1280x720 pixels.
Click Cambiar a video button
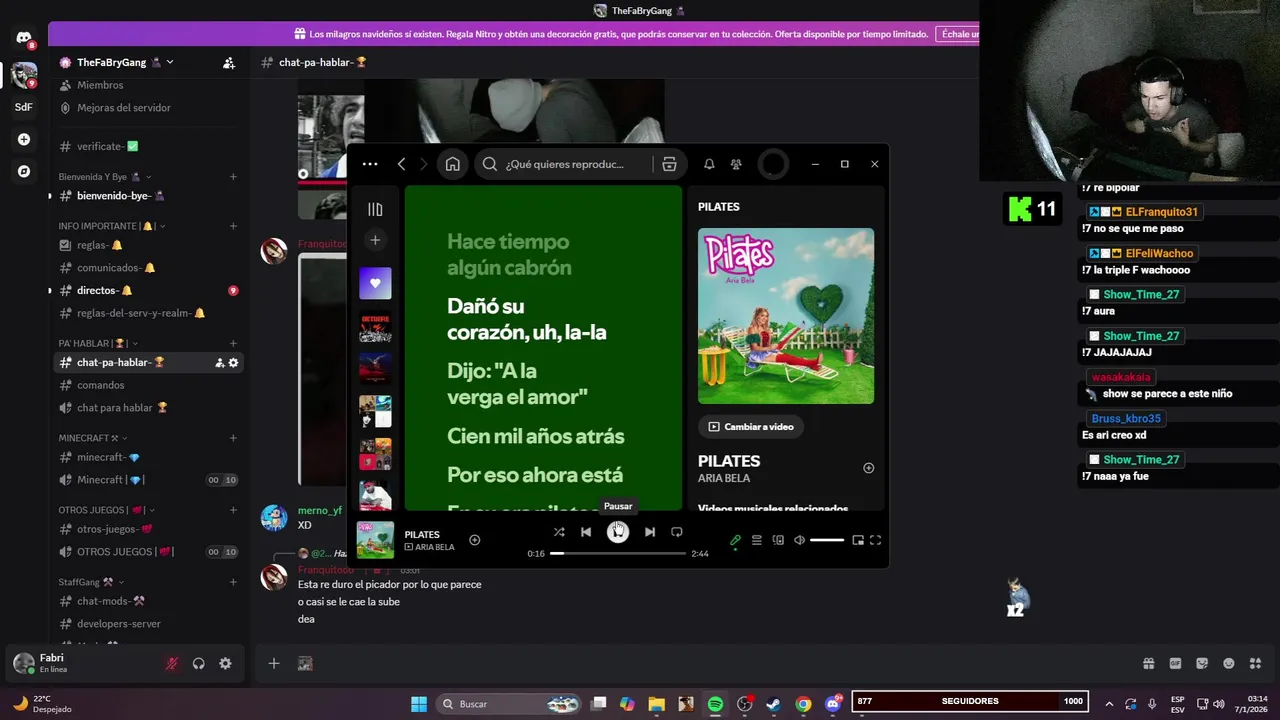[x=751, y=427]
